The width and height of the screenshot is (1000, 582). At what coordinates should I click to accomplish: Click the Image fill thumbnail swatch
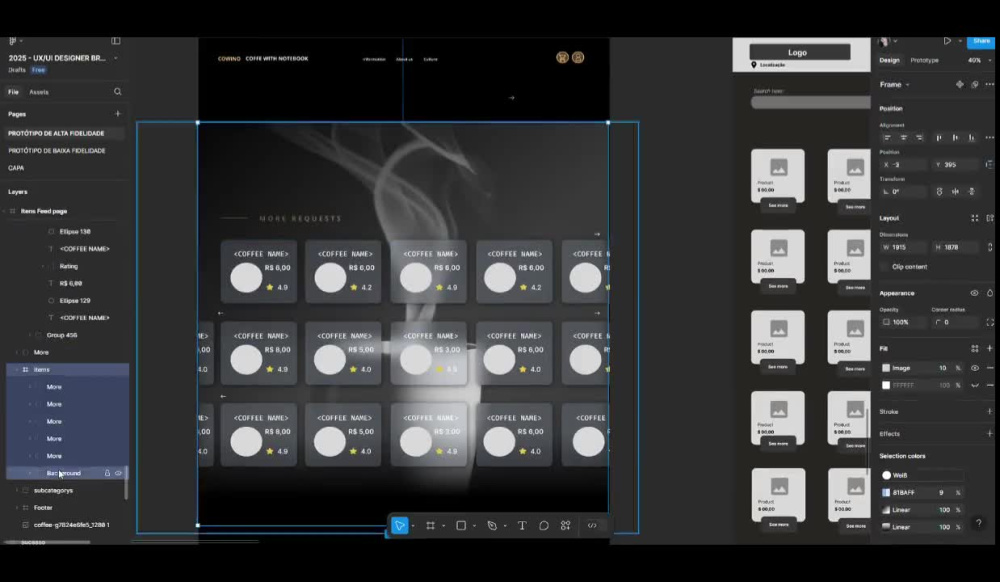point(886,368)
